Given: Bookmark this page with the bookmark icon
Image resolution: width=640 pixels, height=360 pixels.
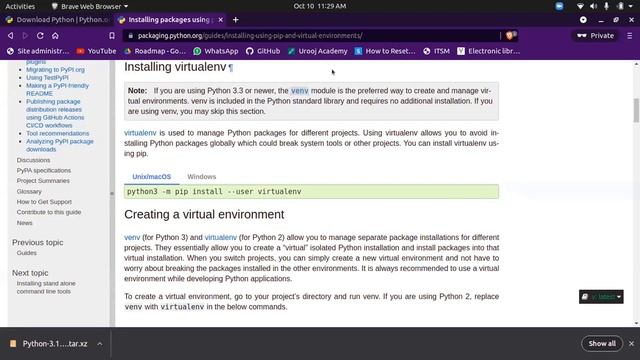Looking at the screenshot, I should pyautogui.click(x=112, y=36).
